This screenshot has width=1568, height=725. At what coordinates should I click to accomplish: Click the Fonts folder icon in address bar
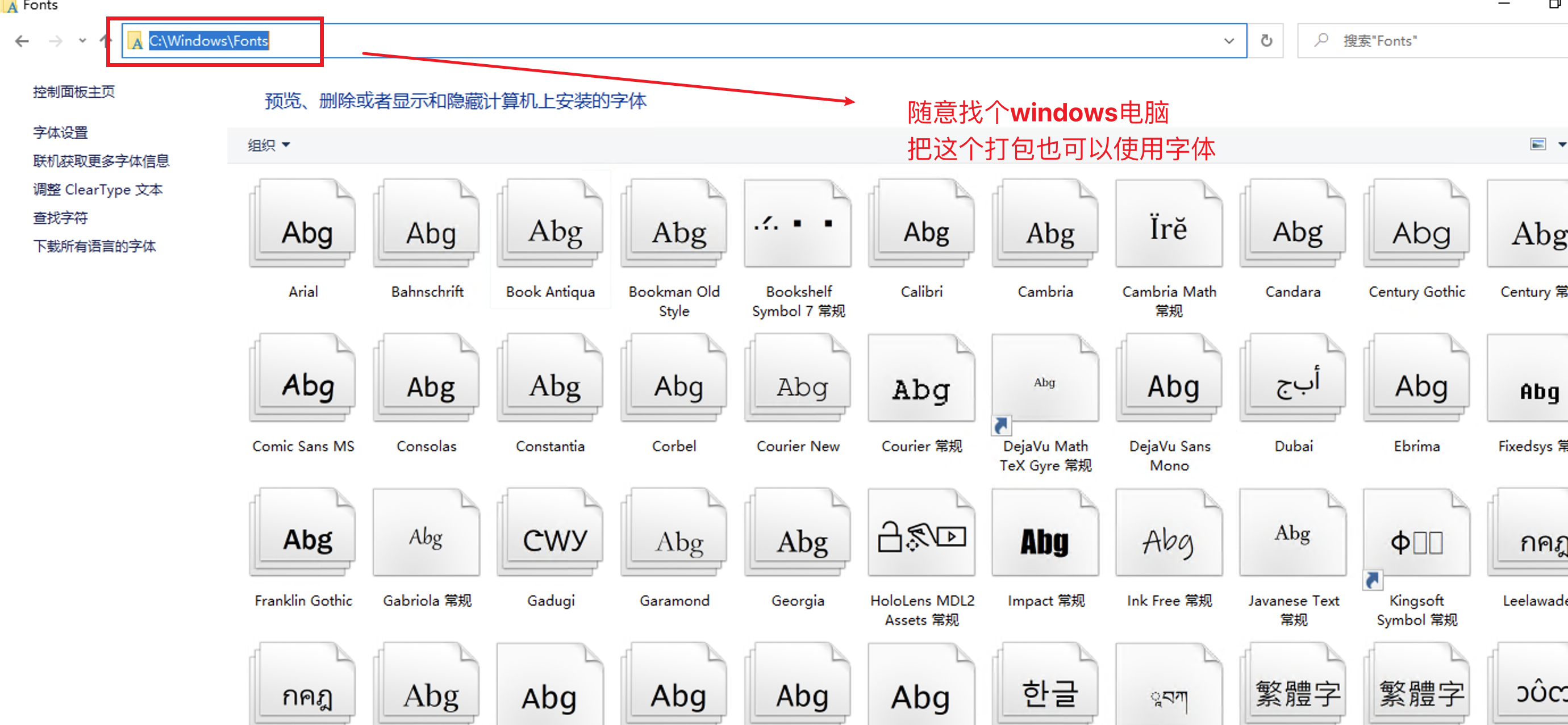tap(135, 41)
